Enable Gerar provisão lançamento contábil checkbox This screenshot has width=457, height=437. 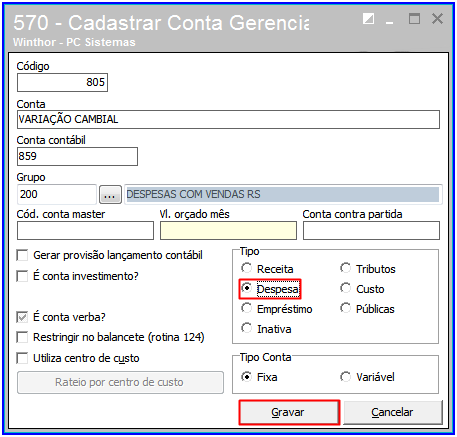(x=22, y=256)
